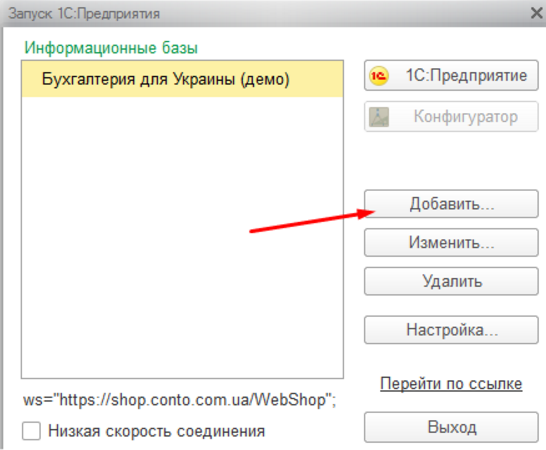Start Конфигуратор mode via its label
The height and width of the screenshot is (450, 546).
click(x=466, y=117)
